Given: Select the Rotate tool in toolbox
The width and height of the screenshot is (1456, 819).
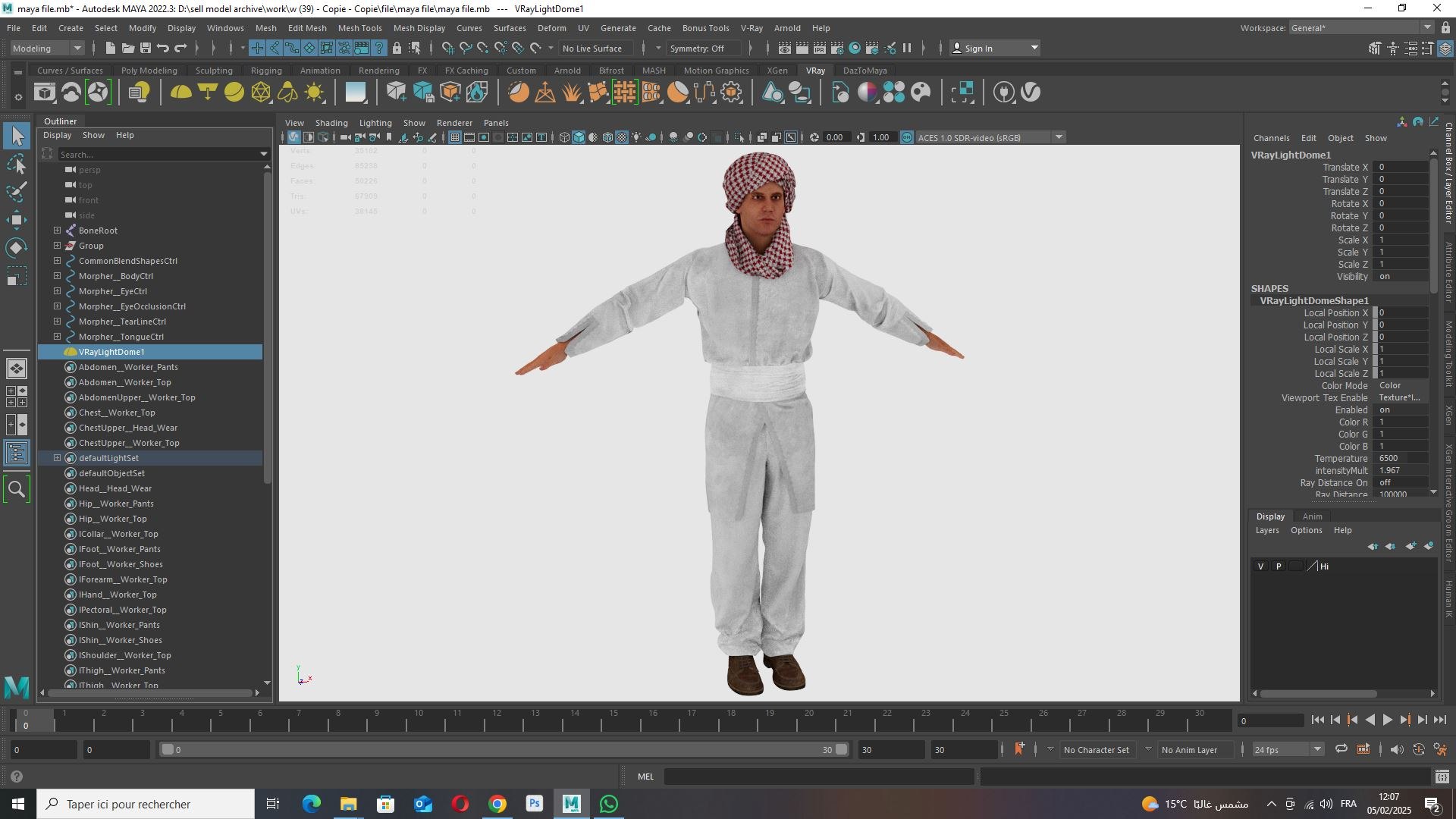Looking at the screenshot, I should (x=17, y=248).
